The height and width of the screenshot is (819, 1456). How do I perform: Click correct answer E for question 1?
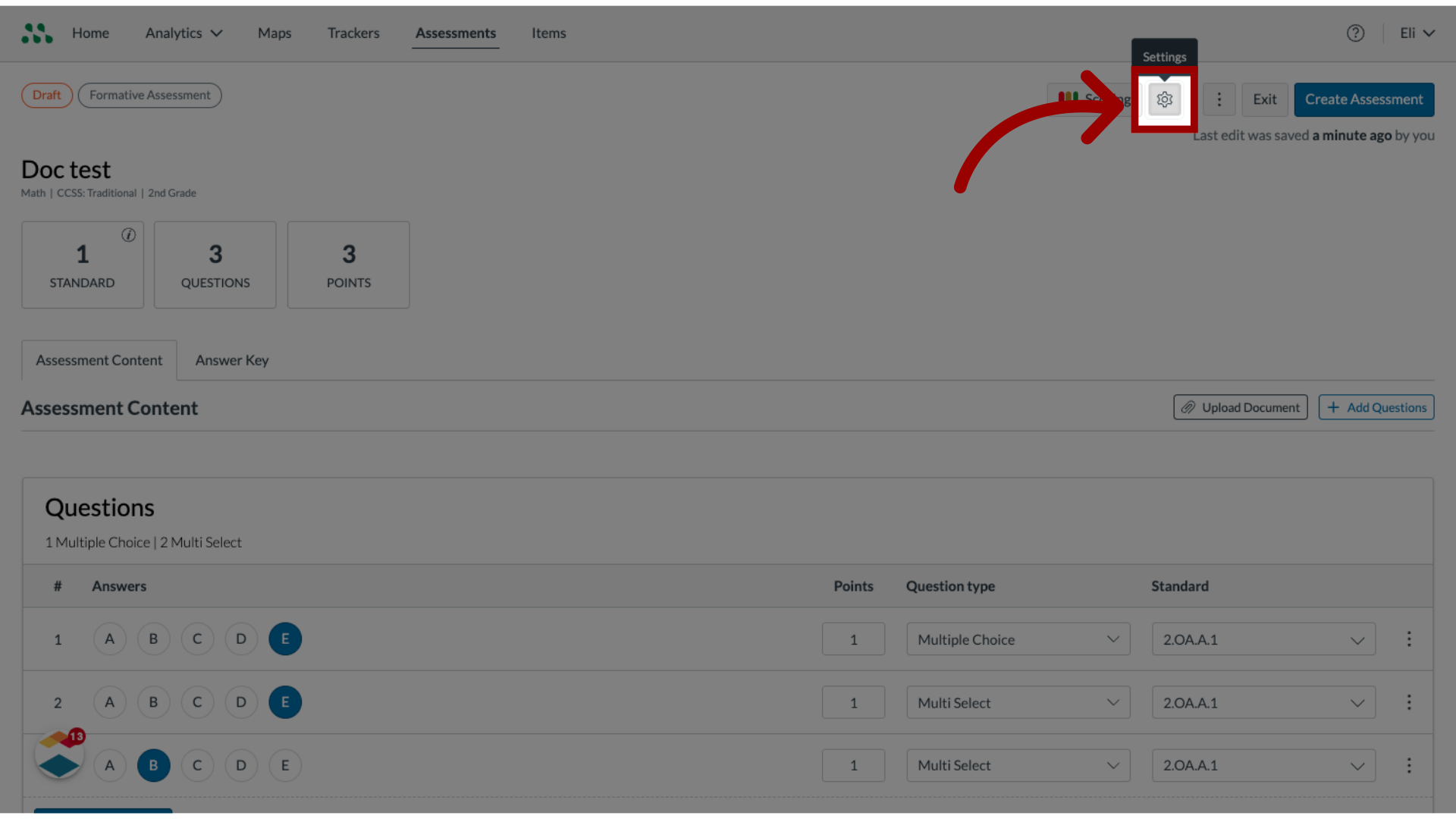tap(285, 638)
